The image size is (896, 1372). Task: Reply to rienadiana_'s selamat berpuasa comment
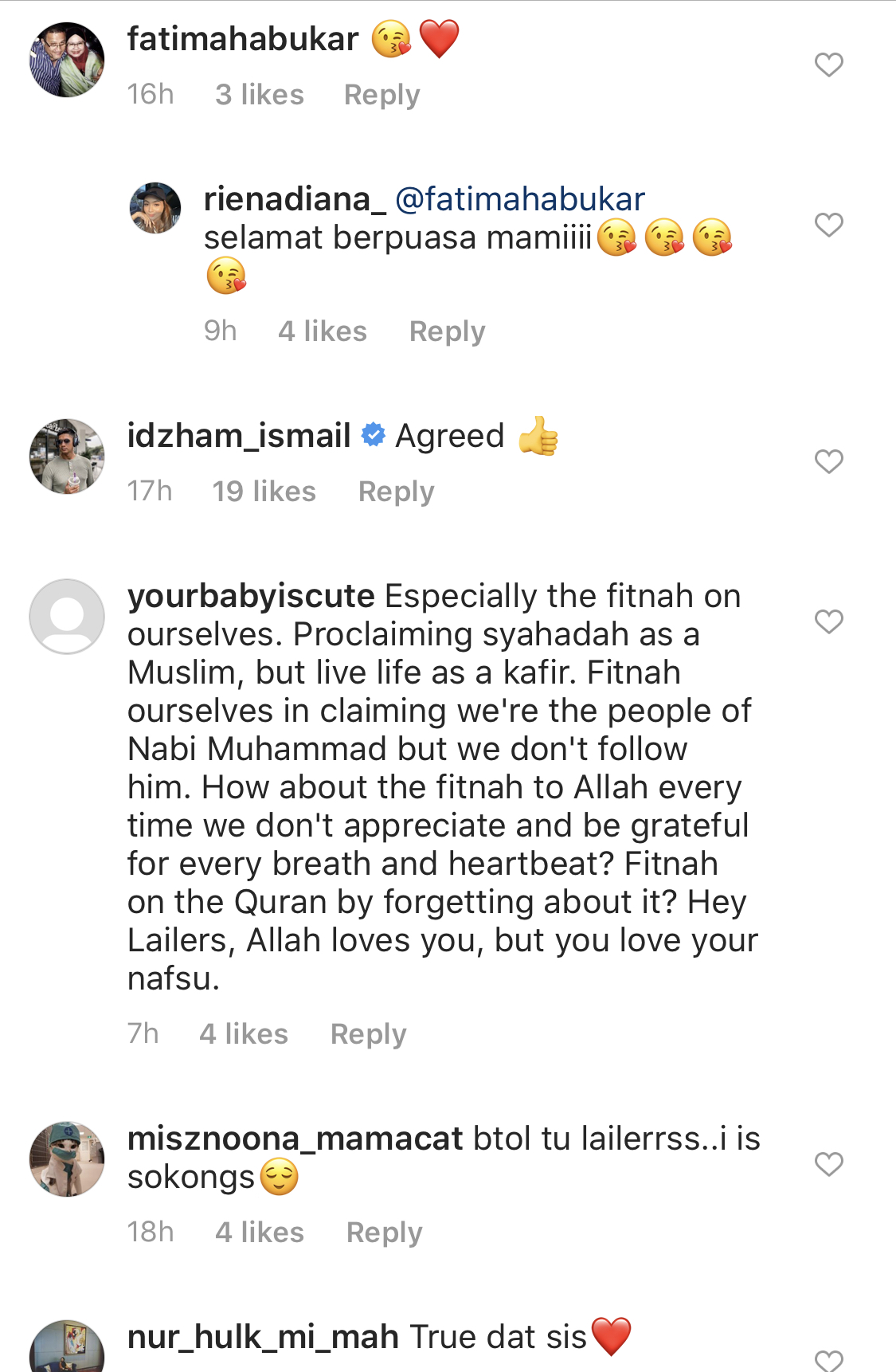pos(447,331)
